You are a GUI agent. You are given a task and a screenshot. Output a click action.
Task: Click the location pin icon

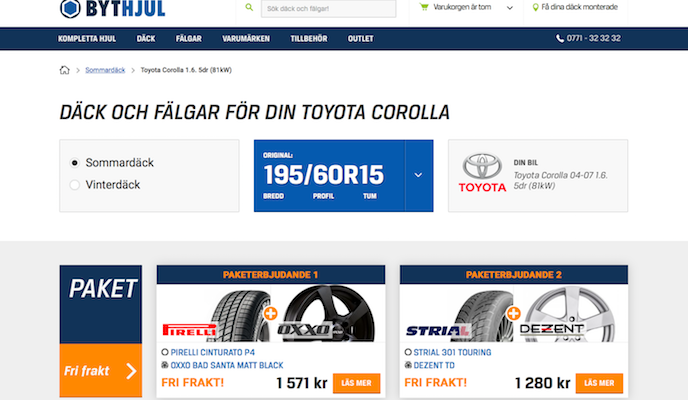(x=533, y=8)
